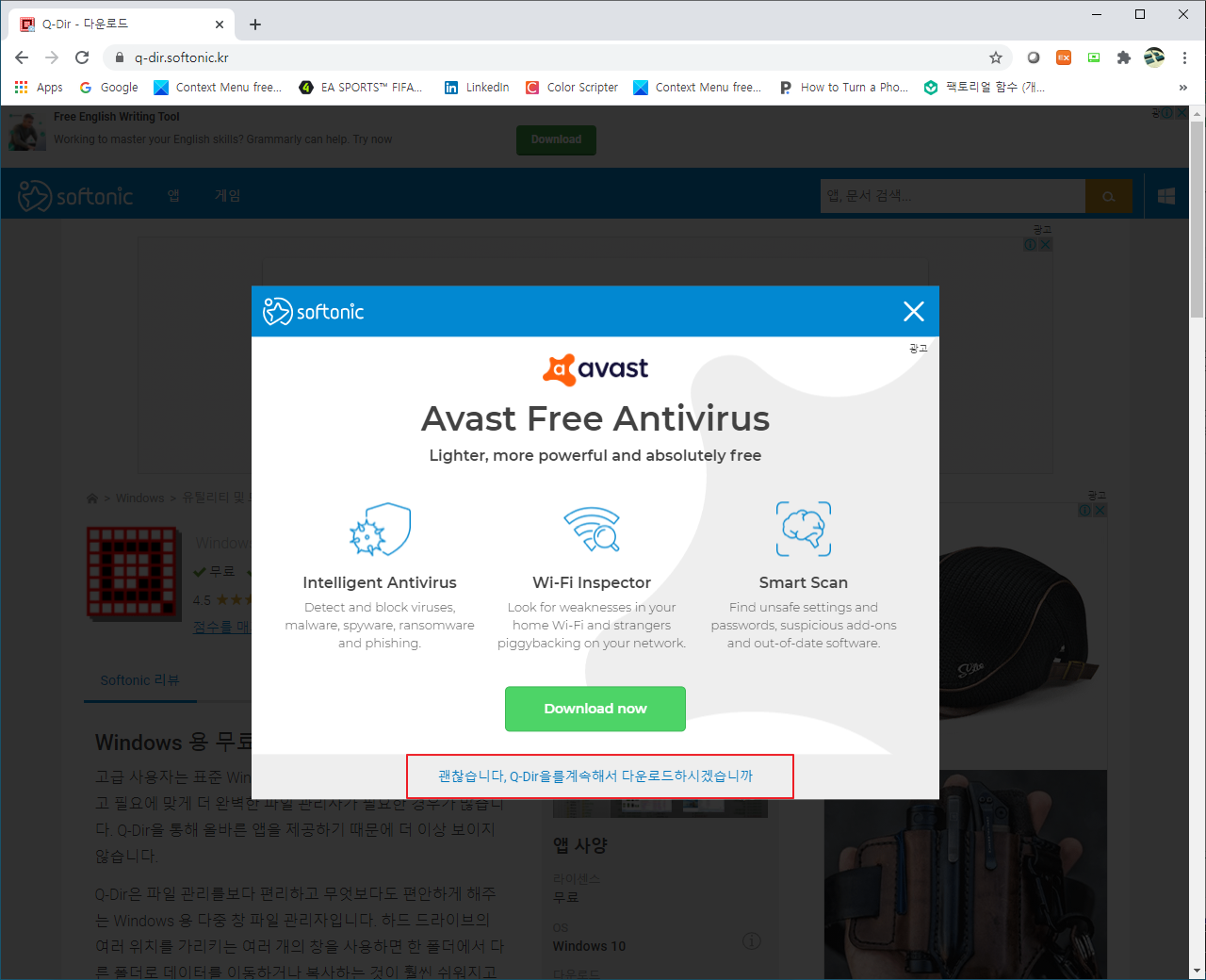Screen dimensions: 1206x980
Task: Click the home icon in breadcrumb
Action: (92, 498)
